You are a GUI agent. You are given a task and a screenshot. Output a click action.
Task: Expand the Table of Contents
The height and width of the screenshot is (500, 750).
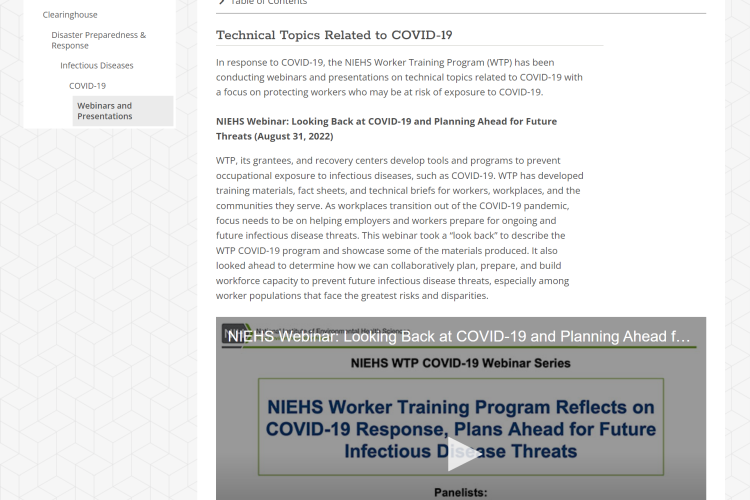[x=263, y=2]
